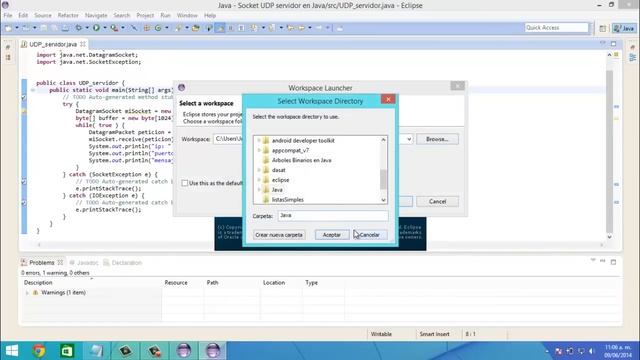Select the Problems tab
This screenshot has height=360, width=640.
42,262
